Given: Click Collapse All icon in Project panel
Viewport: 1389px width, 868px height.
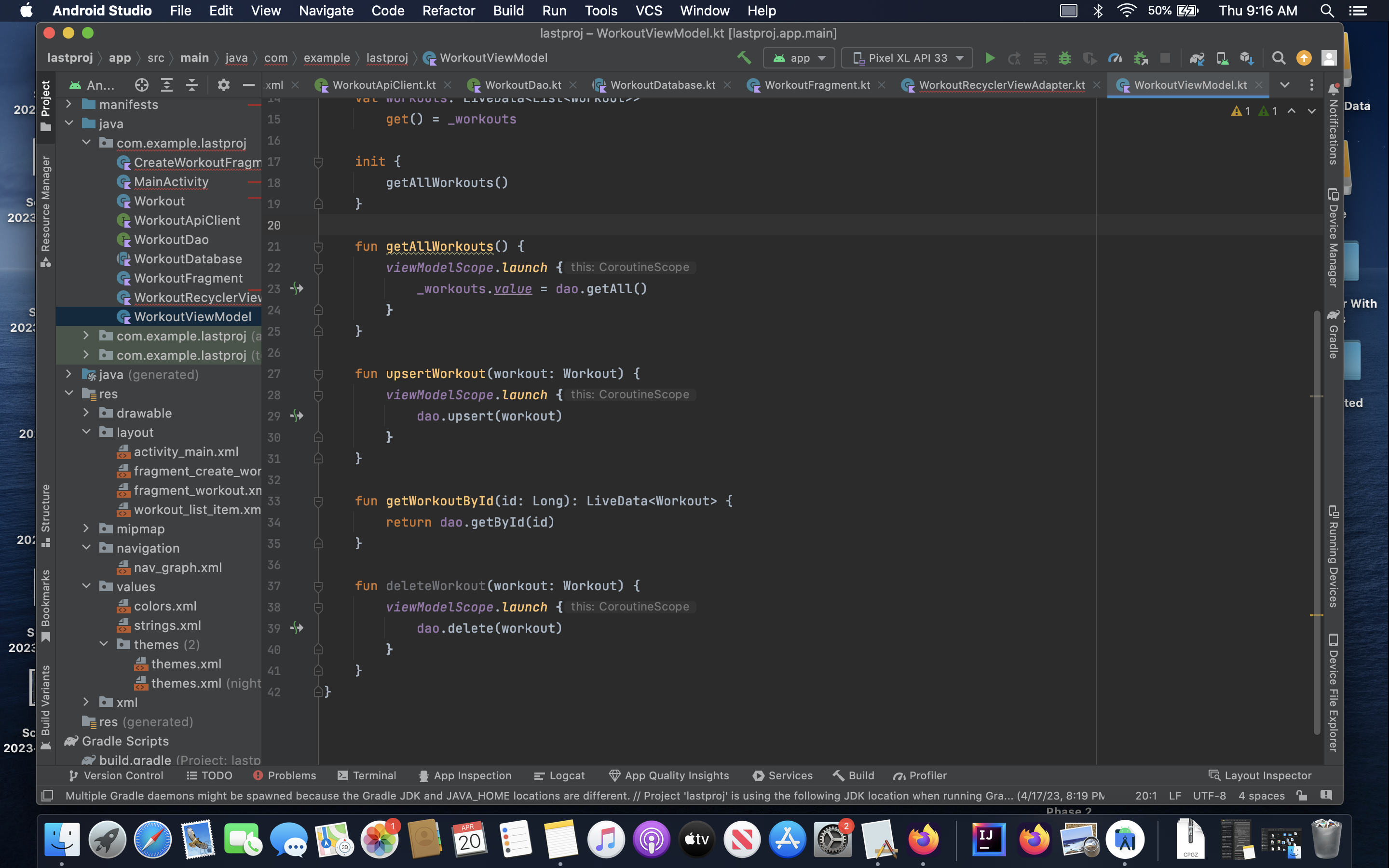Looking at the screenshot, I should 191,85.
